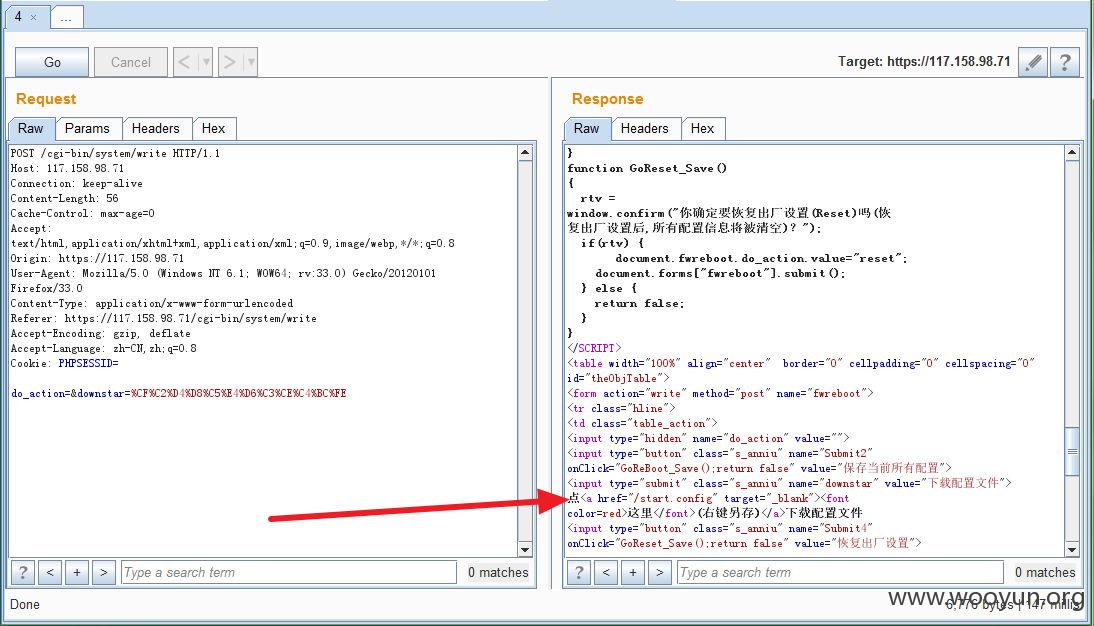Go to next response search match

[660, 572]
